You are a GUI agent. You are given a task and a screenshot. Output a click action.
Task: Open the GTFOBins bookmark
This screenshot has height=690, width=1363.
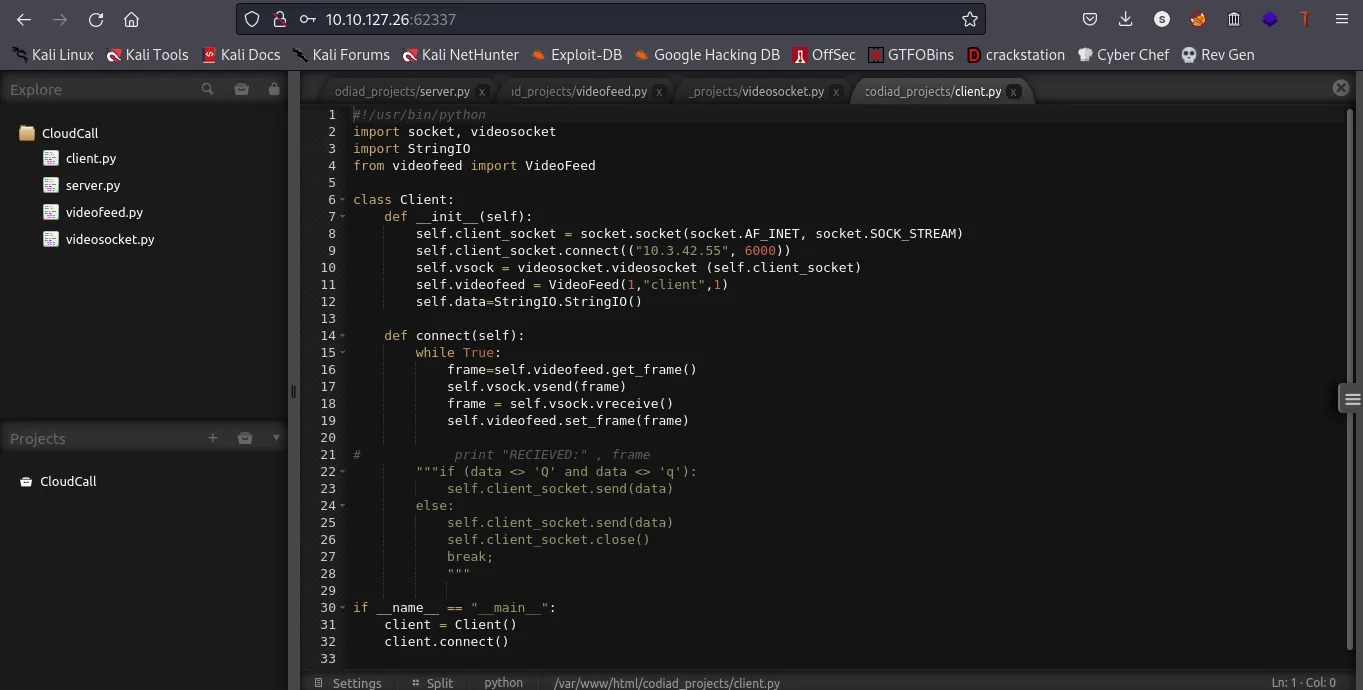[x=910, y=55]
